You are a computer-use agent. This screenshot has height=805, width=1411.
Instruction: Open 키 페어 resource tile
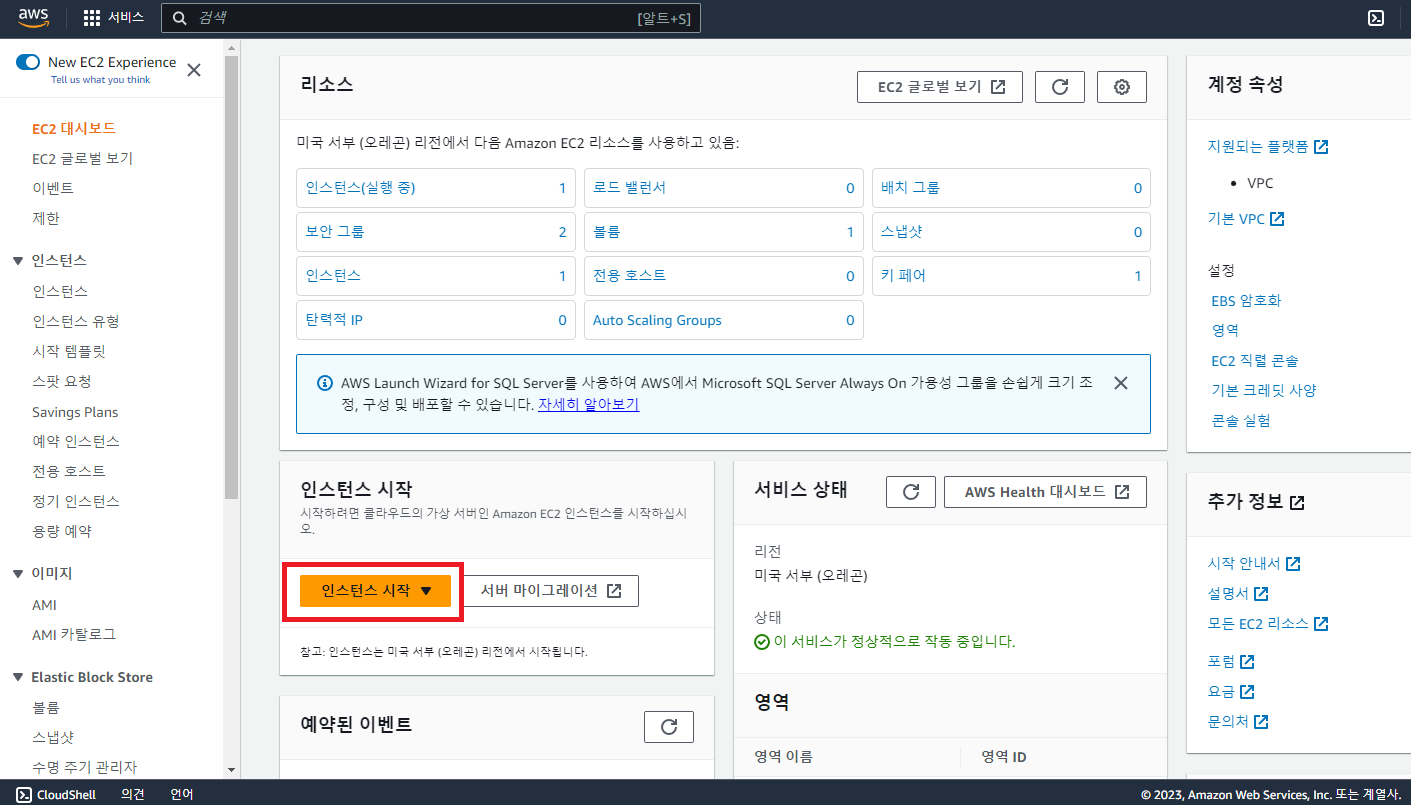pyautogui.click(x=1011, y=276)
